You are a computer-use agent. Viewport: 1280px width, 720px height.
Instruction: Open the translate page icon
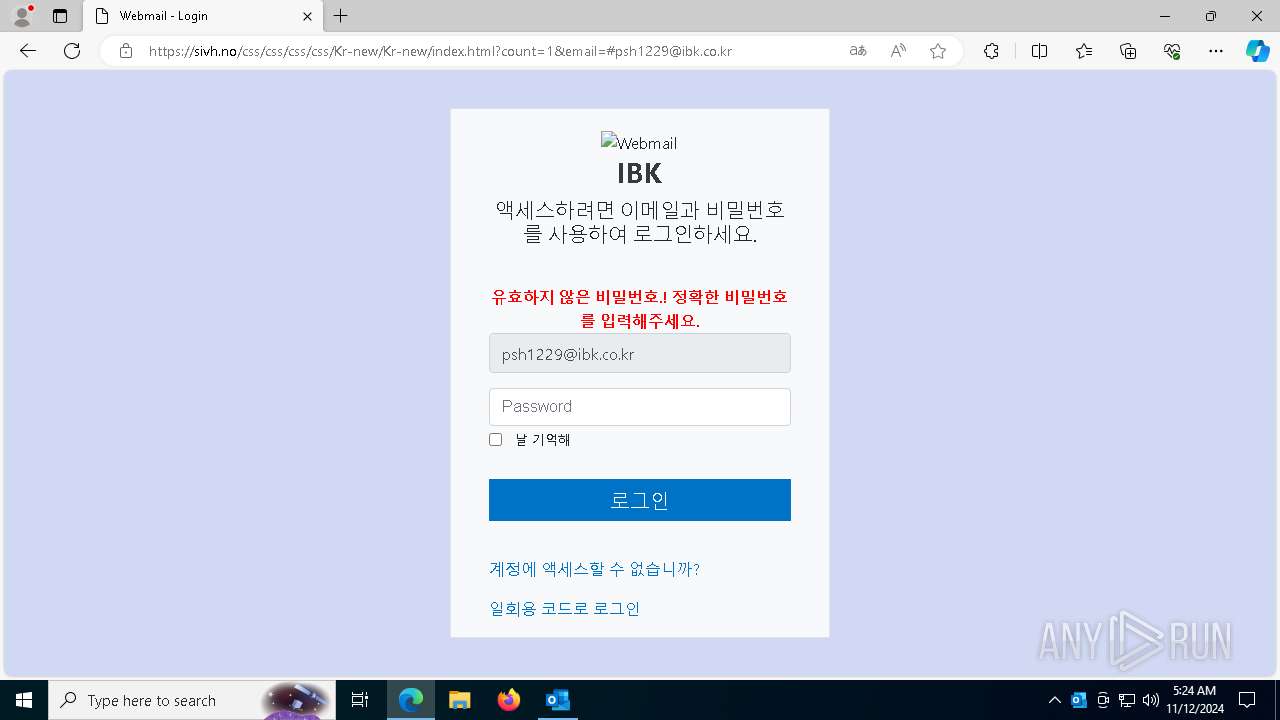click(x=858, y=51)
